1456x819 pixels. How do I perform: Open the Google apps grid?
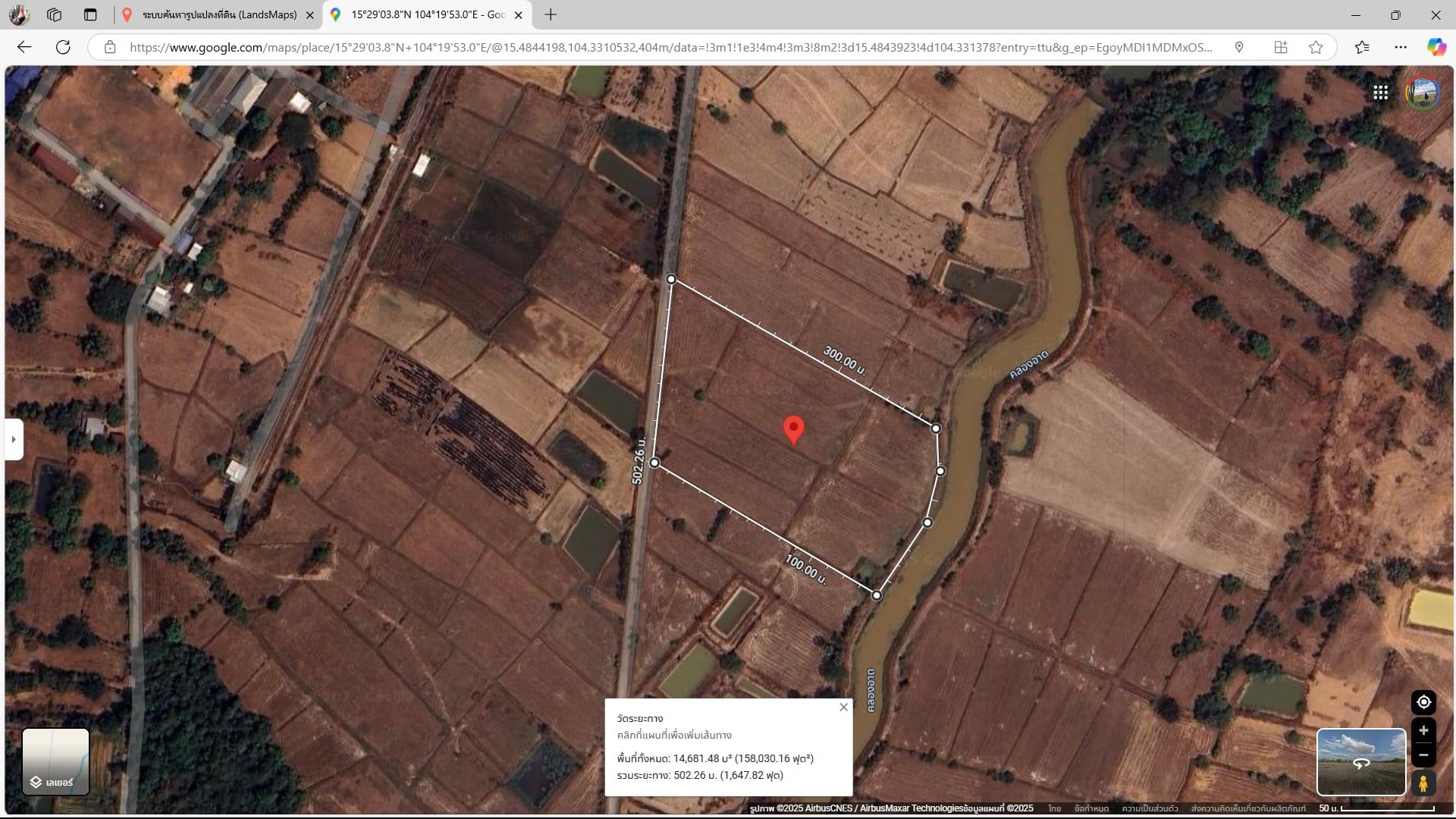tap(1380, 93)
